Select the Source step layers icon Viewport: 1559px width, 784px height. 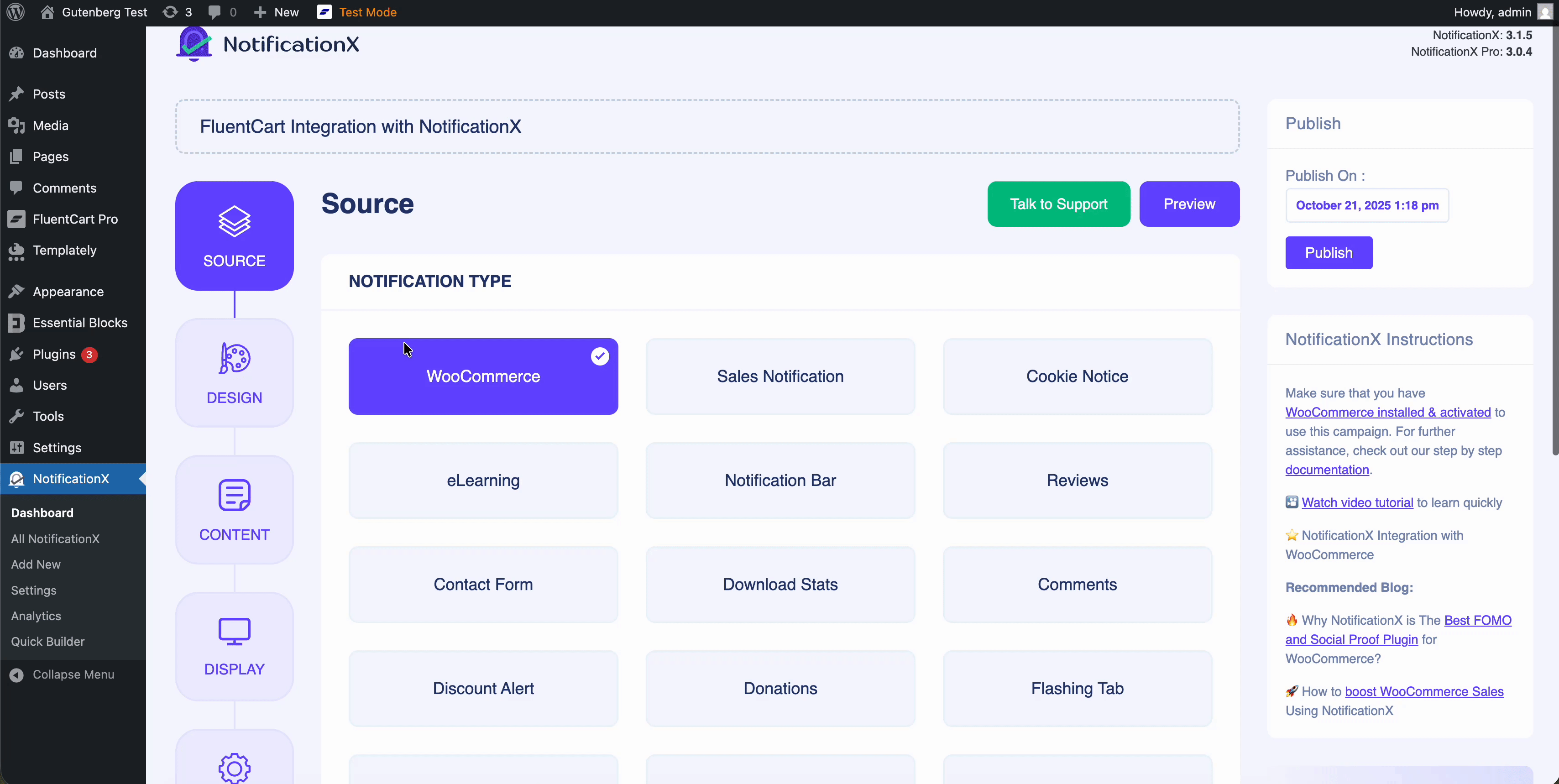234,222
